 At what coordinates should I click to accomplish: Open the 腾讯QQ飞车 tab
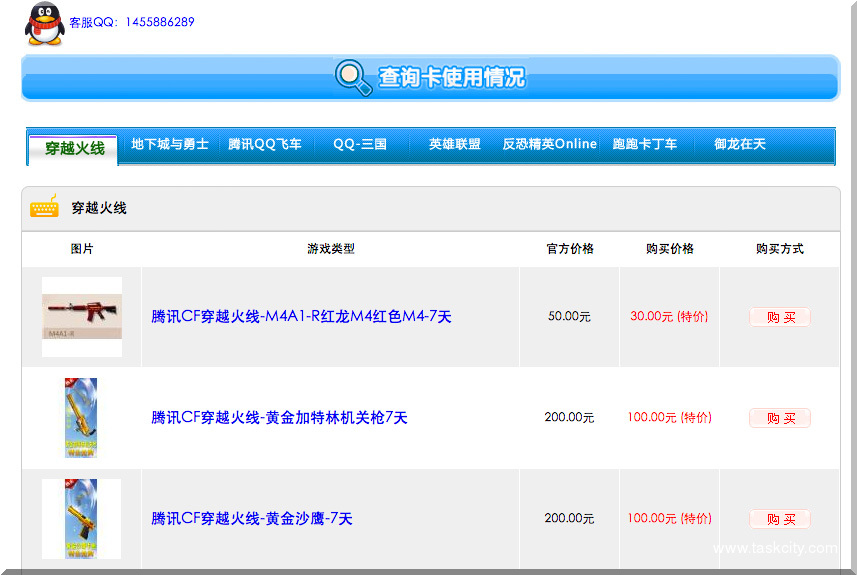coord(265,144)
